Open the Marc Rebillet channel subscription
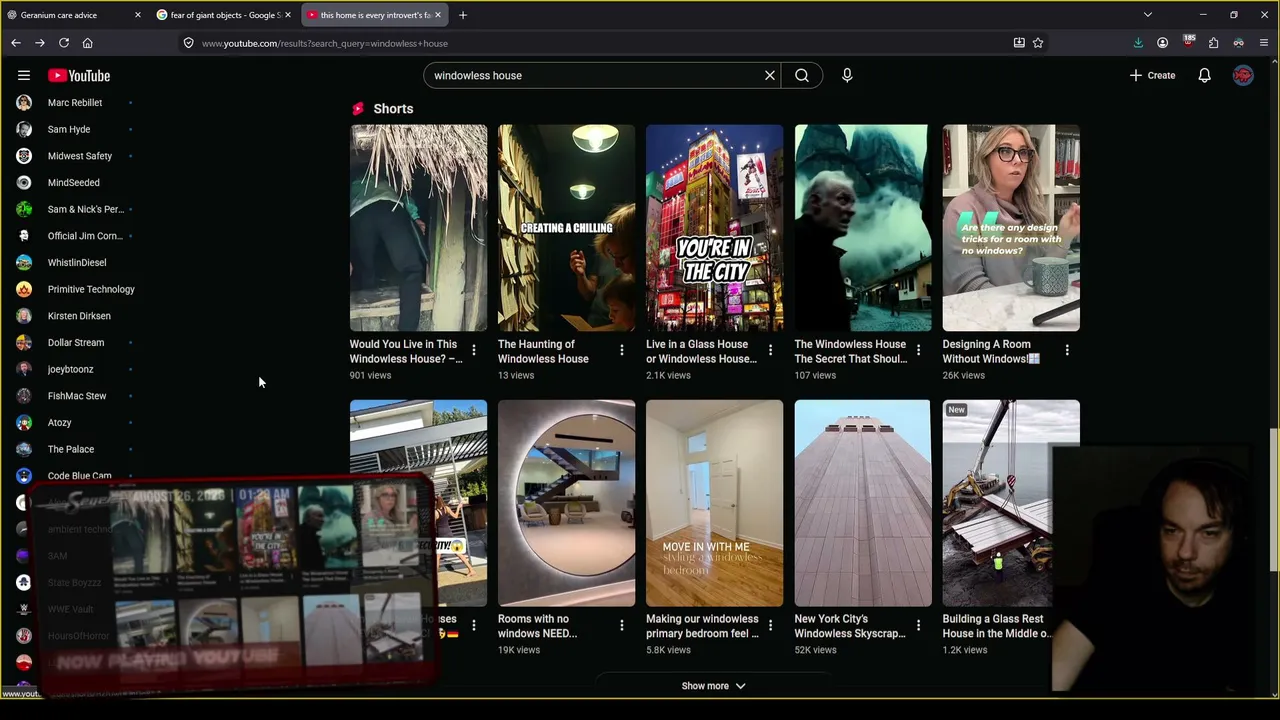The width and height of the screenshot is (1280, 720). coord(75,103)
